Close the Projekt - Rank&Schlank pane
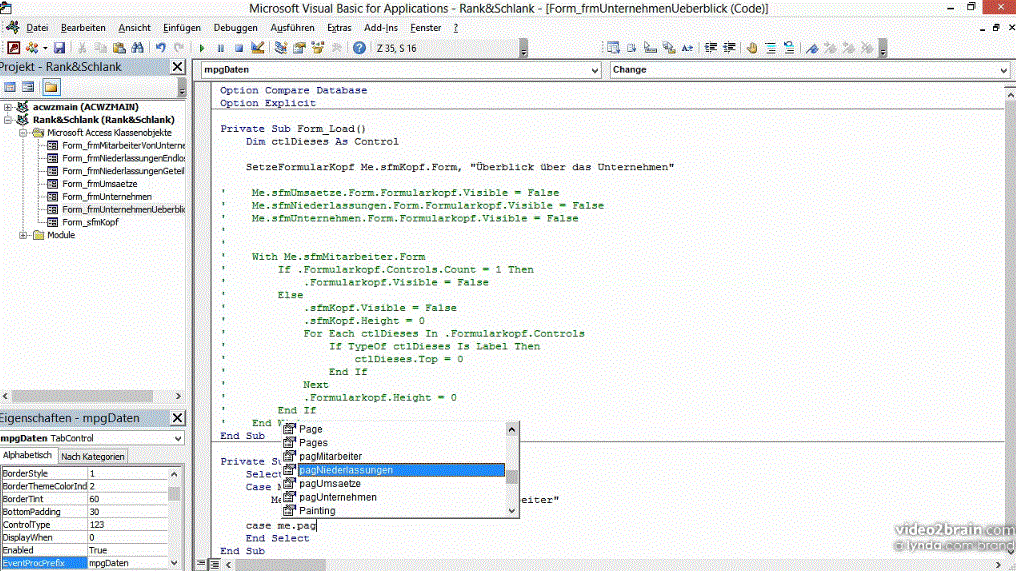The width and height of the screenshot is (1016, 571). (x=178, y=67)
